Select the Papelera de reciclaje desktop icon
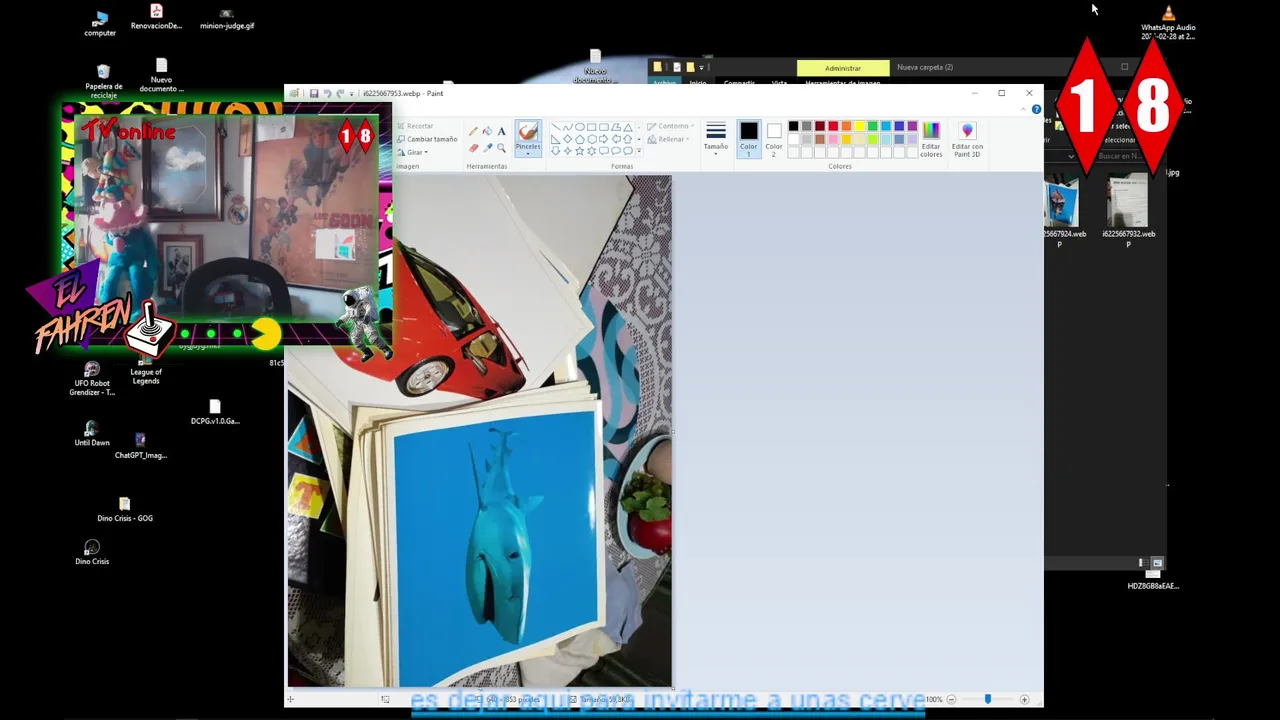The height and width of the screenshot is (720, 1280). [x=103, y=82]
